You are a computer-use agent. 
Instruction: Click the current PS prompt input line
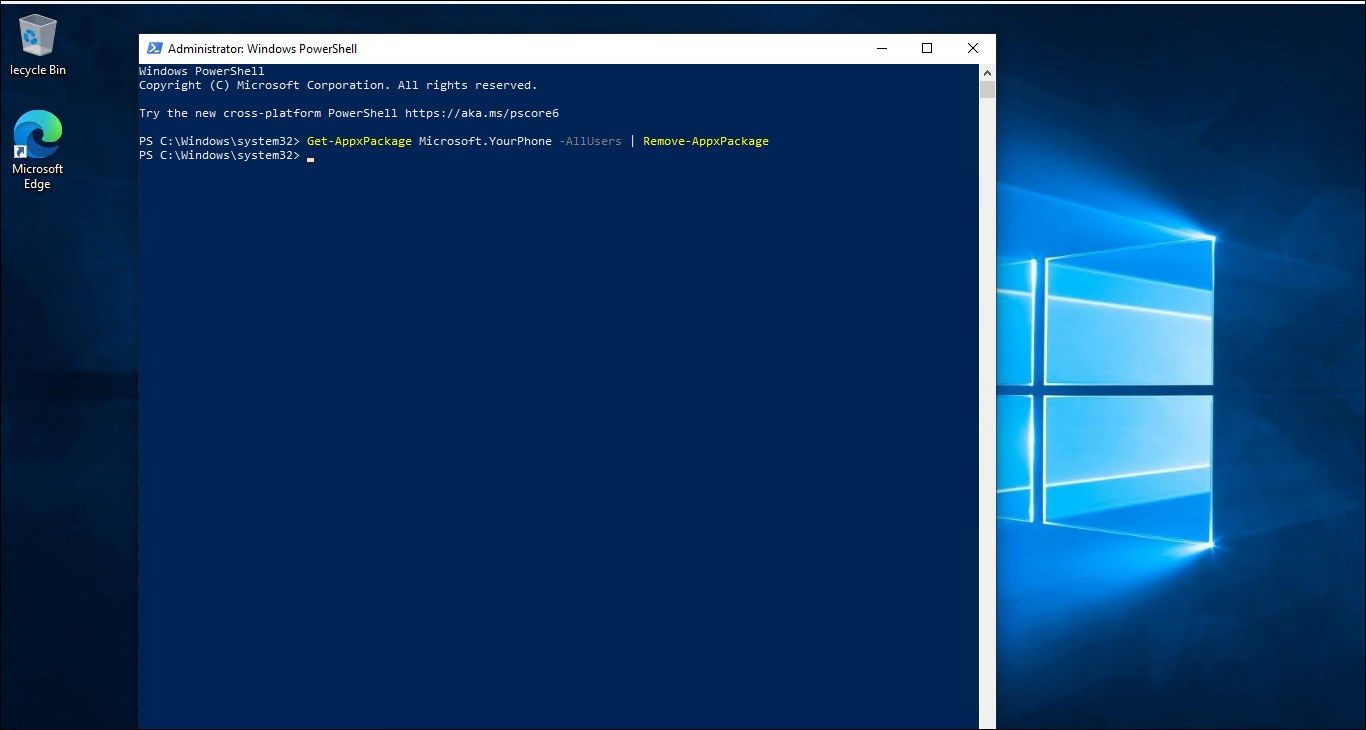pos(220,155)
